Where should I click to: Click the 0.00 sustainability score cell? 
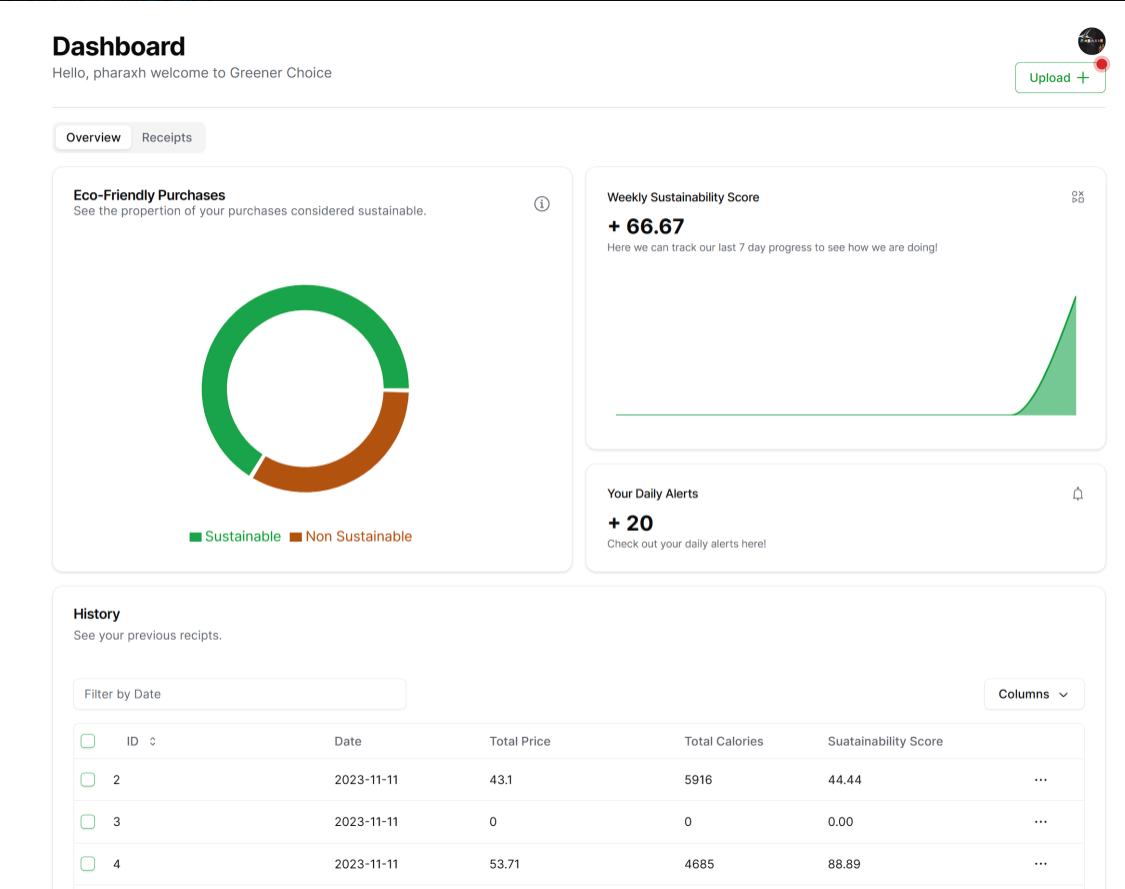point(840,822)
